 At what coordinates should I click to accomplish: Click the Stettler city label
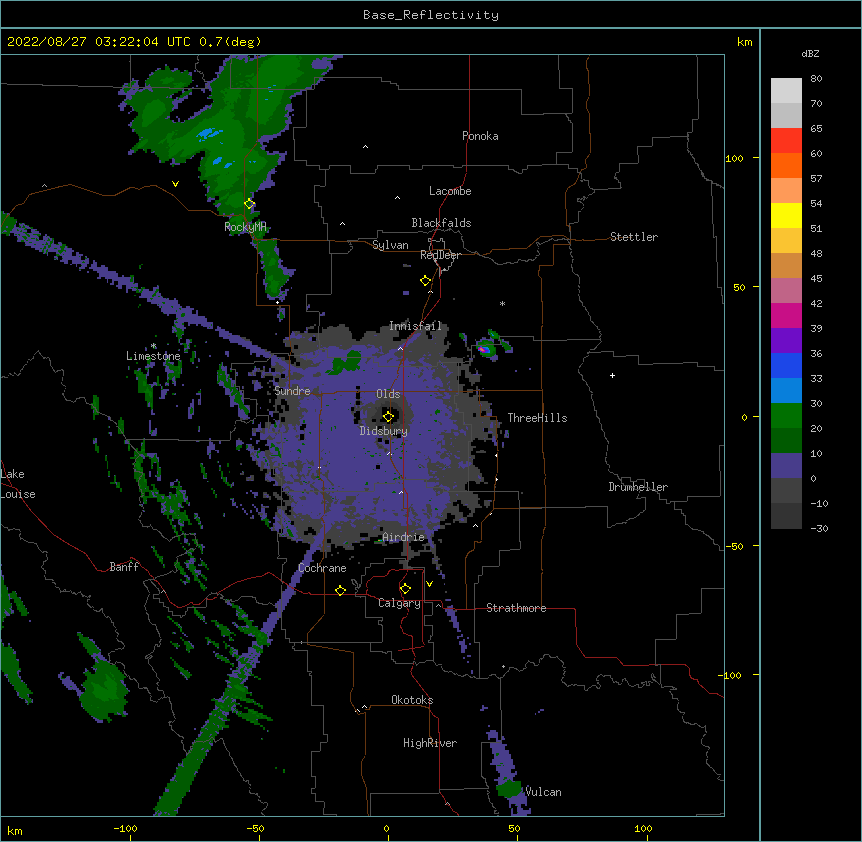(x=634, y=237)
